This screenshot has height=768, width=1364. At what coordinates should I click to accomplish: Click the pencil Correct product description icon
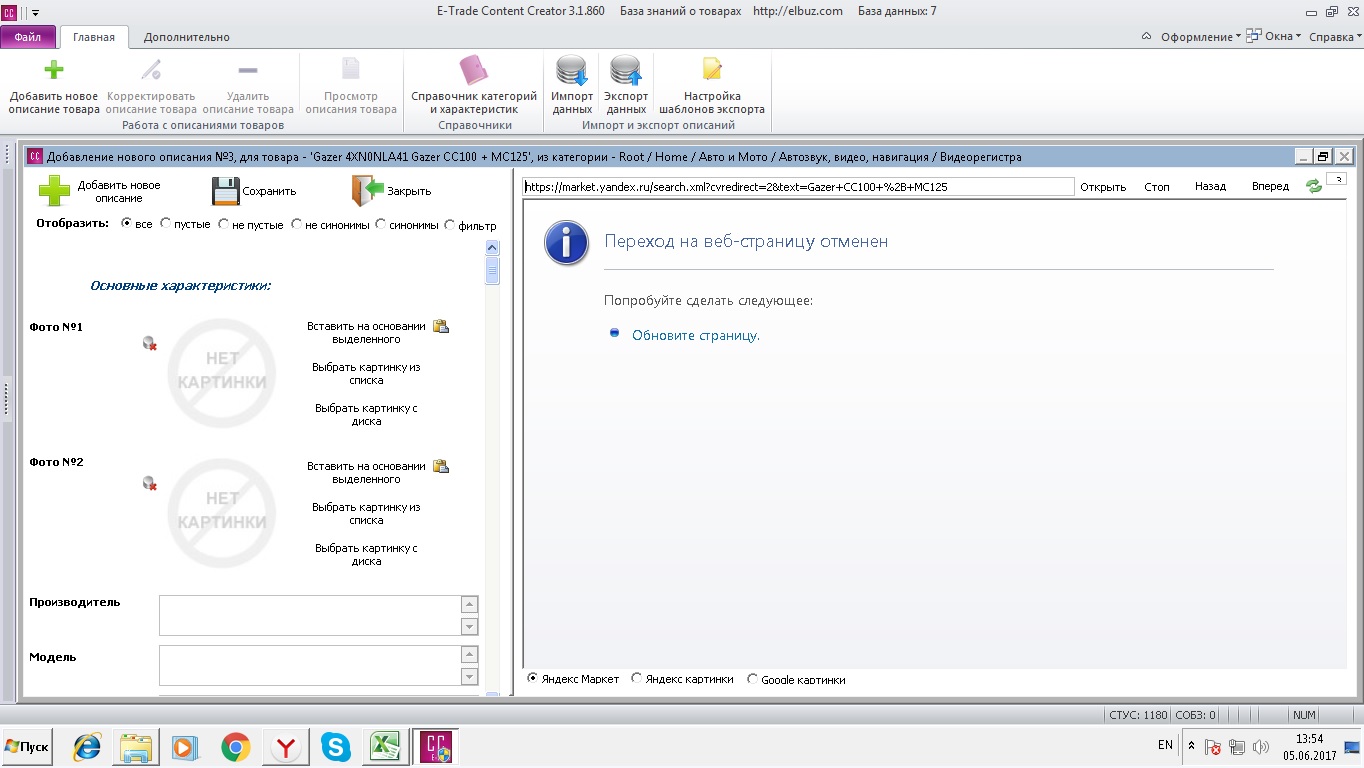[151, 70]
